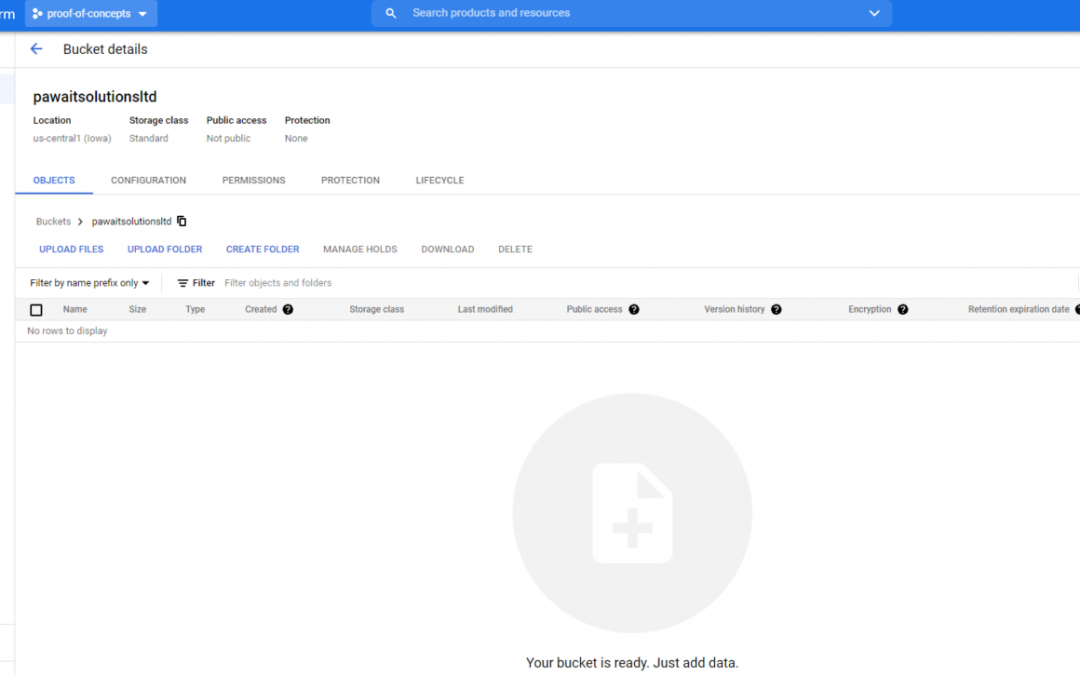Open the proof-of-concepts project selector
Image resolution: width=1080 pixels, height=675 pixels.
point(91,13)
